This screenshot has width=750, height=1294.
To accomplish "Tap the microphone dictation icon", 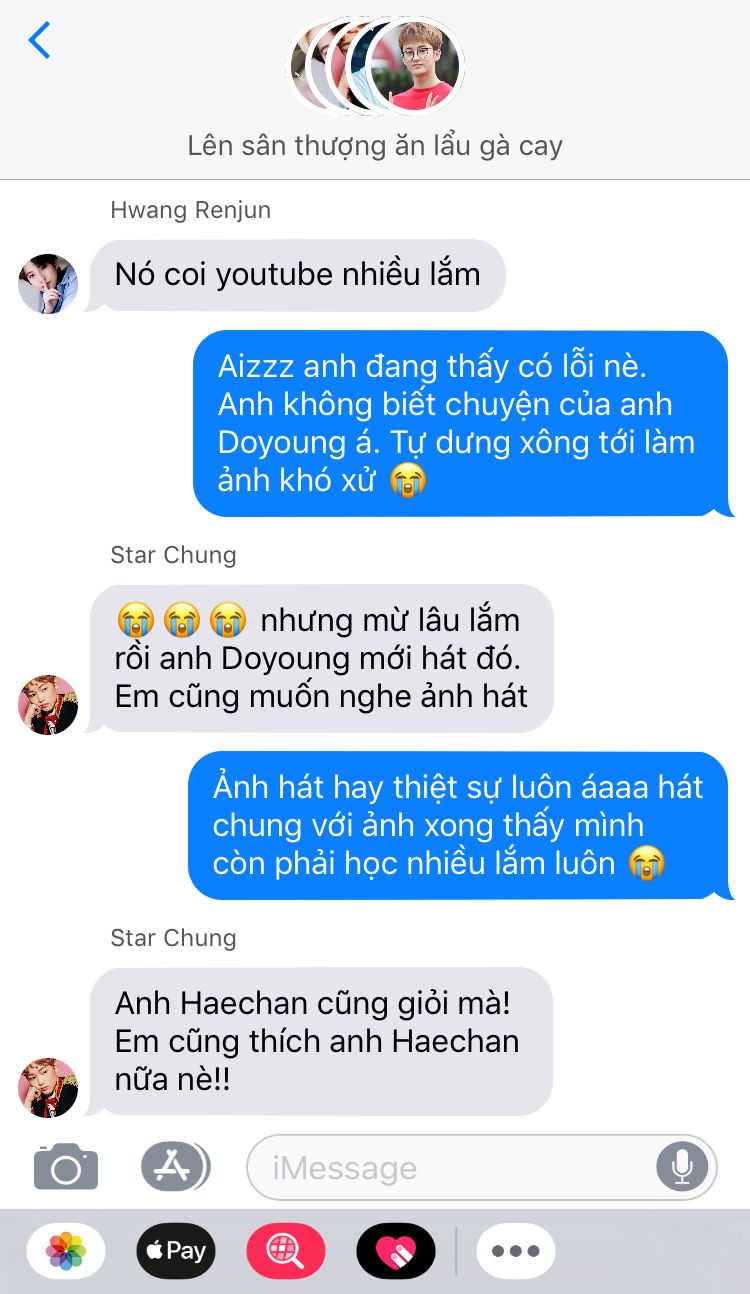I will pos(682,1166).
